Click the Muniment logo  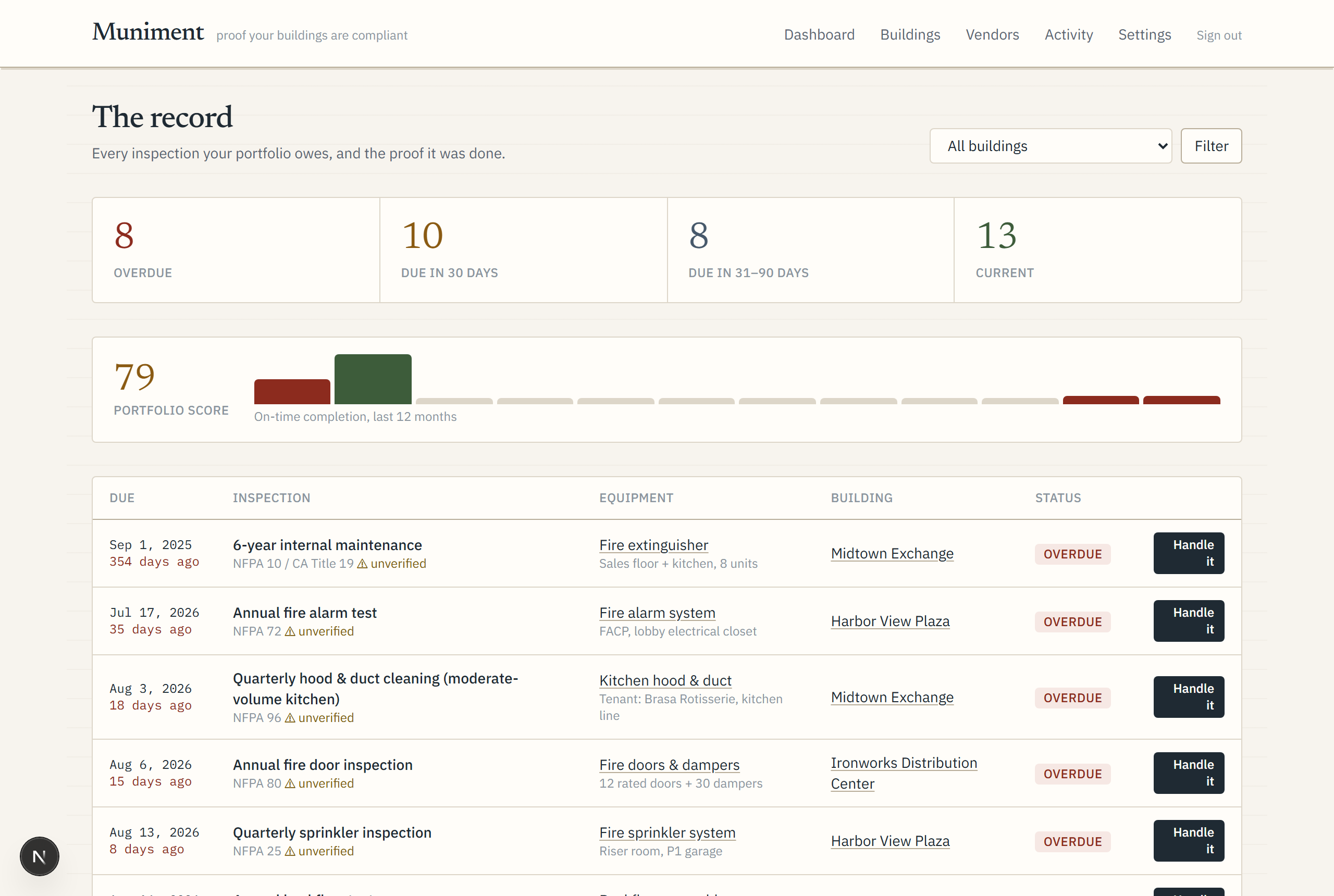pos(148,32)
